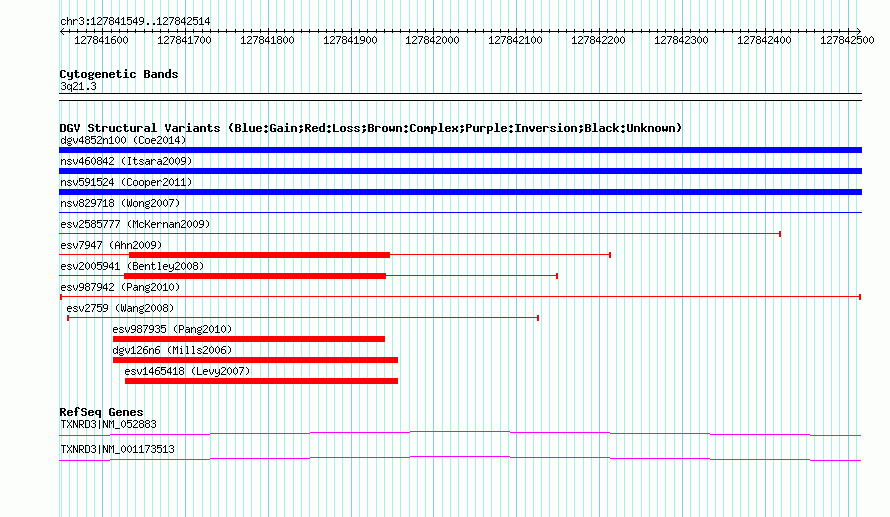Click the red end tick of esv2759

click(x=538, y=318)
